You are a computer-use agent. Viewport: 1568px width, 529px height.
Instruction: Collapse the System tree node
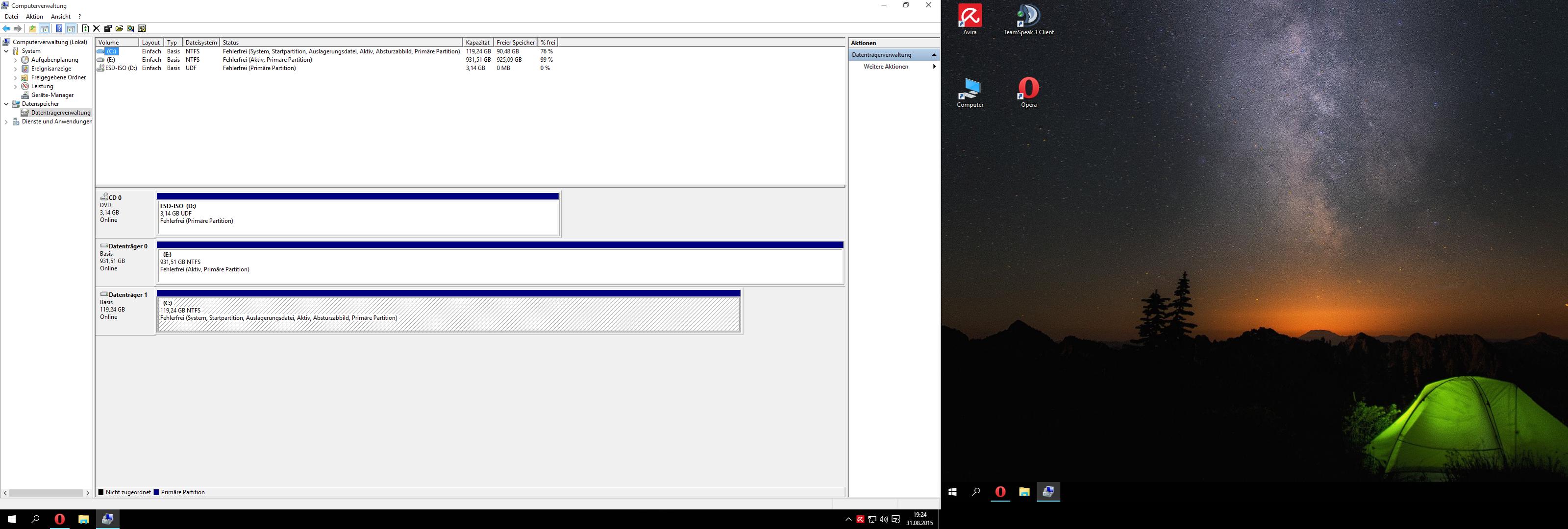coord(7,51)
